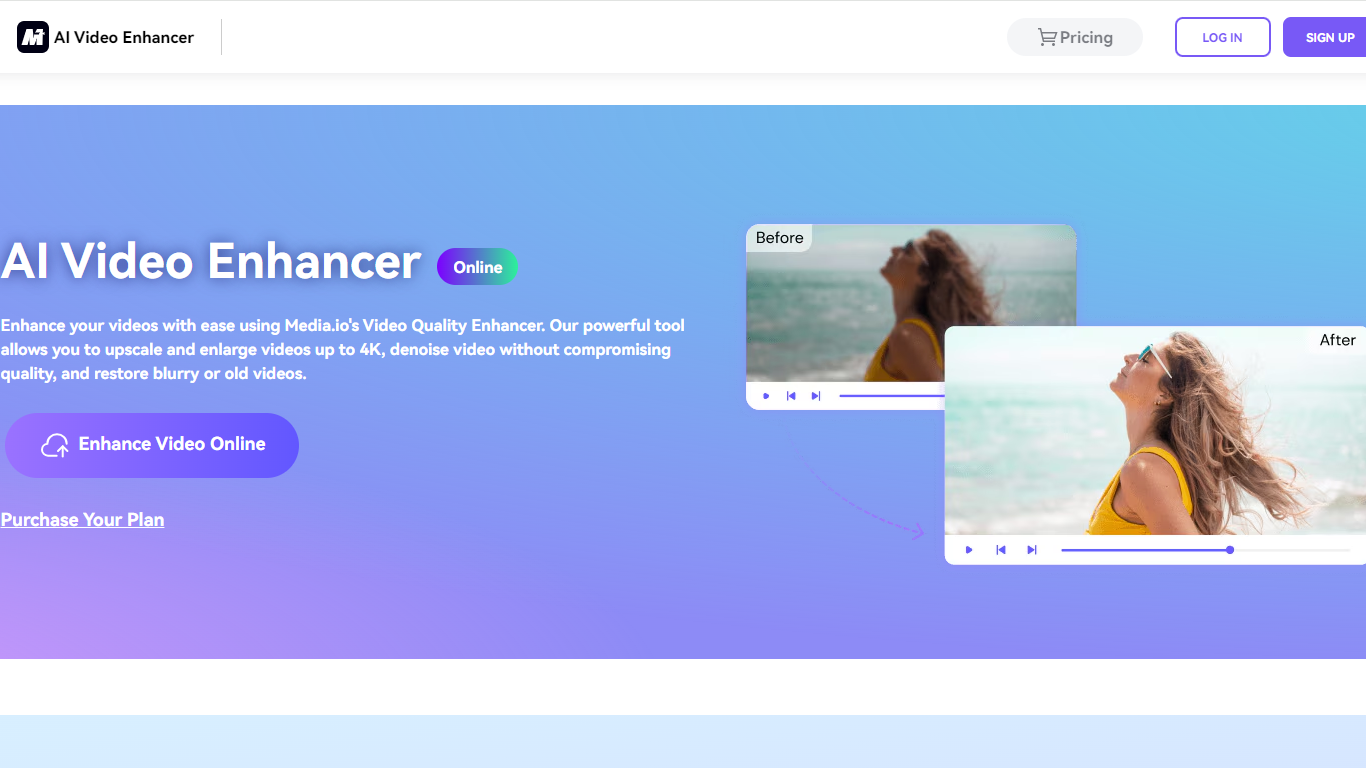This screenshot has width=1366, height=768.
Task: Select the After video preview image
Action: point(1150,440)
